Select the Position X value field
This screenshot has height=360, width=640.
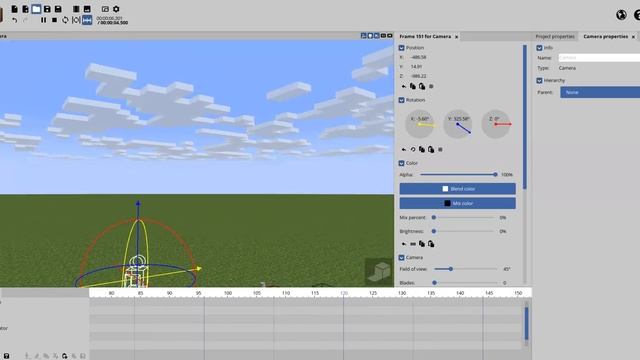(418, 57)
